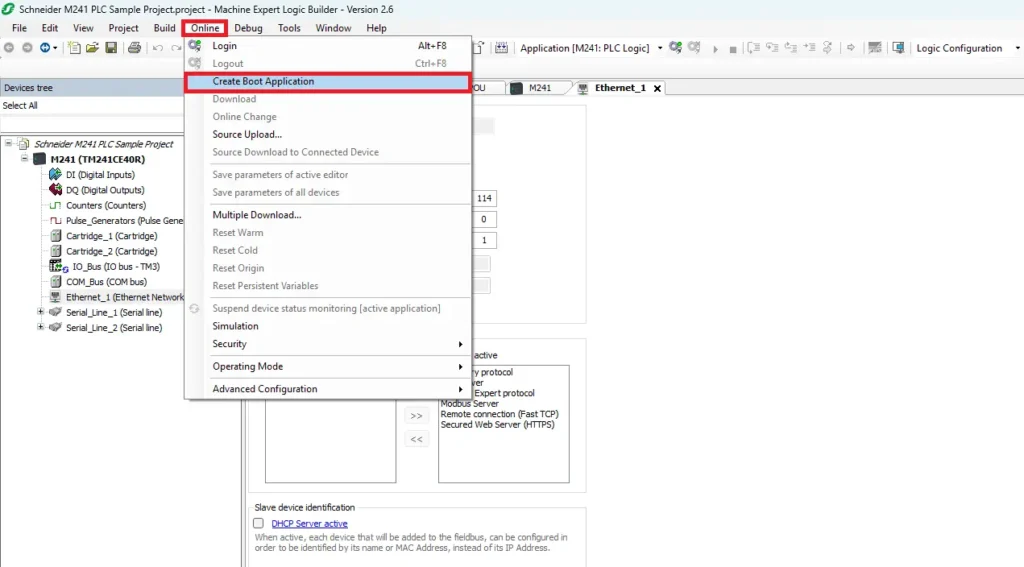Screen dimensions: 1024x567
Task: Click the new project toolbar icon
Action: click(x=74, y=48)
